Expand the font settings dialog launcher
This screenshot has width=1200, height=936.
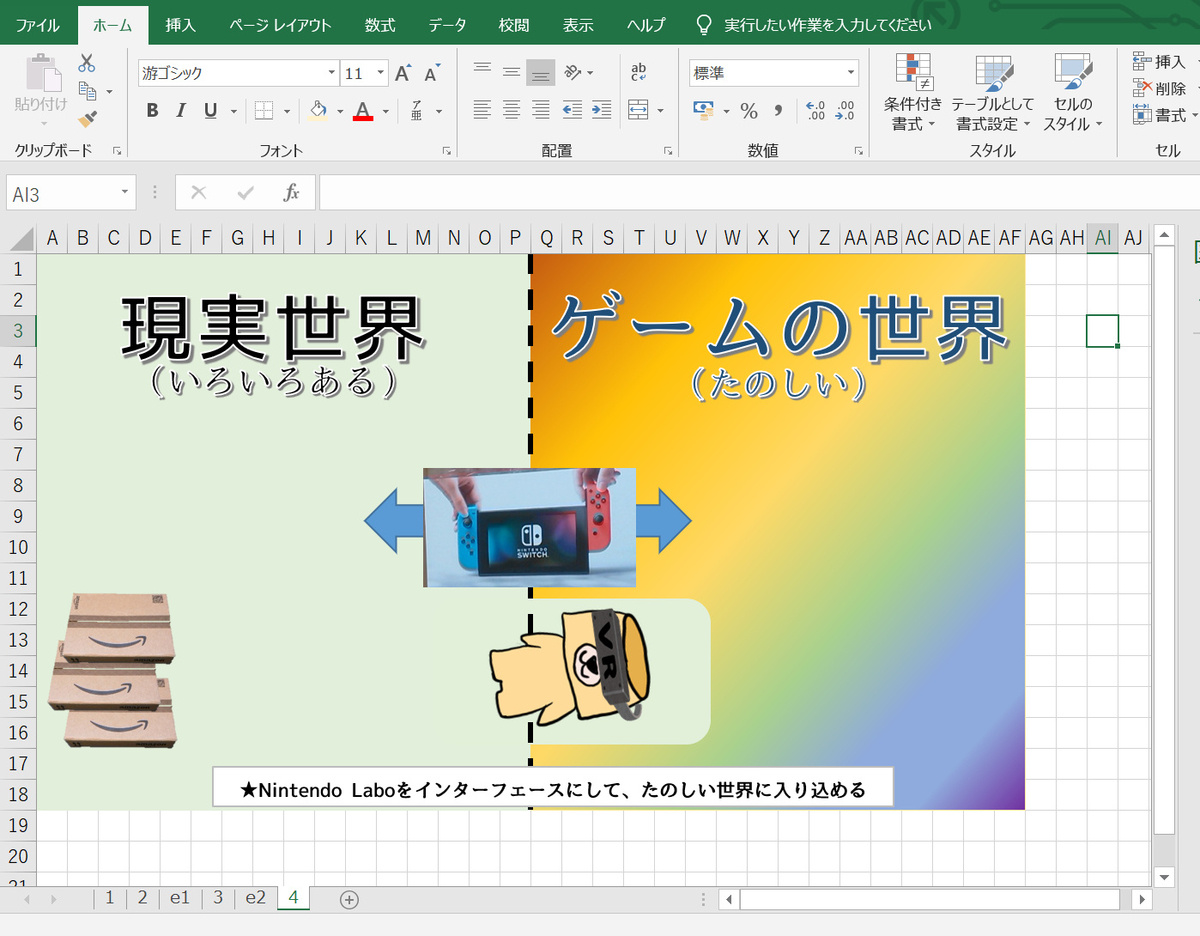[x=446, y=151]
